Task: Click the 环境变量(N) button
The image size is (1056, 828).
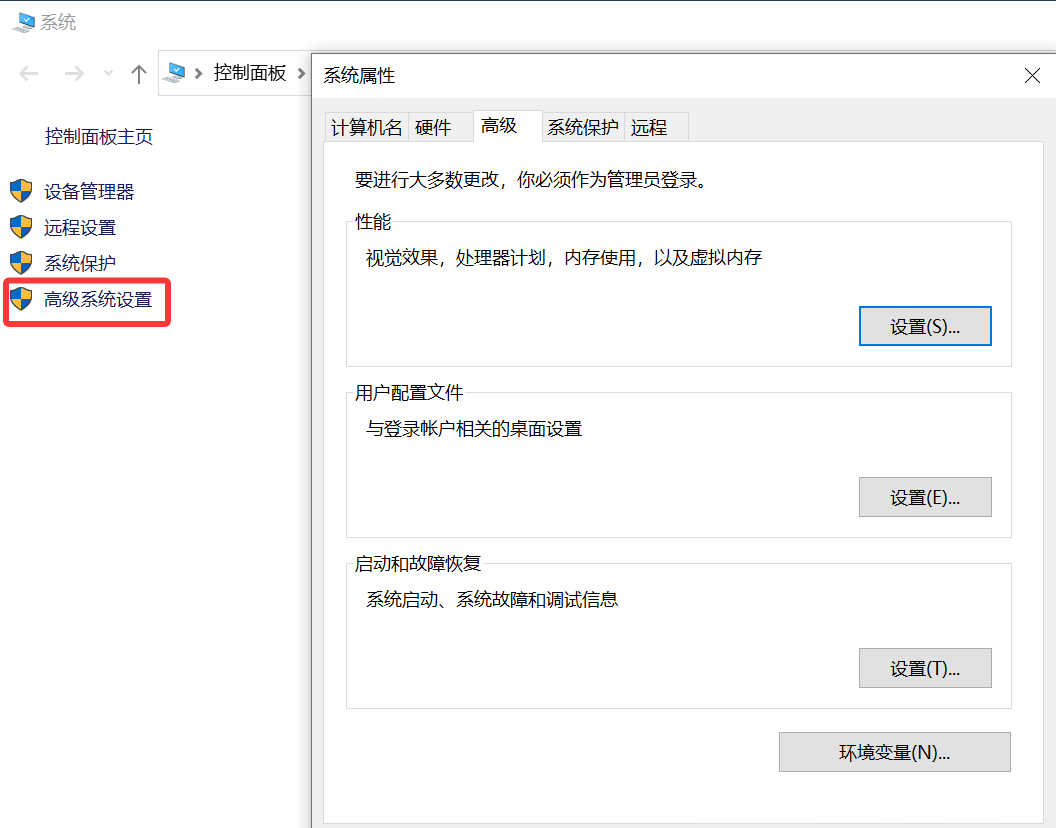Action: pyautogui.click(x=893, y=752)
